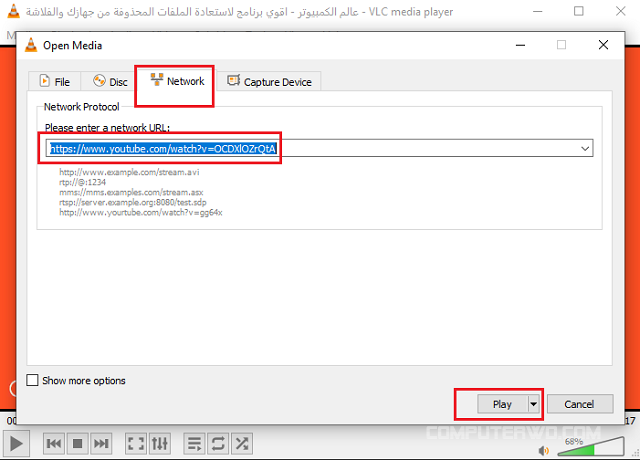Toggle fullscreen video mode in VLC
The image size is (640, 460).
pos(136,443)
